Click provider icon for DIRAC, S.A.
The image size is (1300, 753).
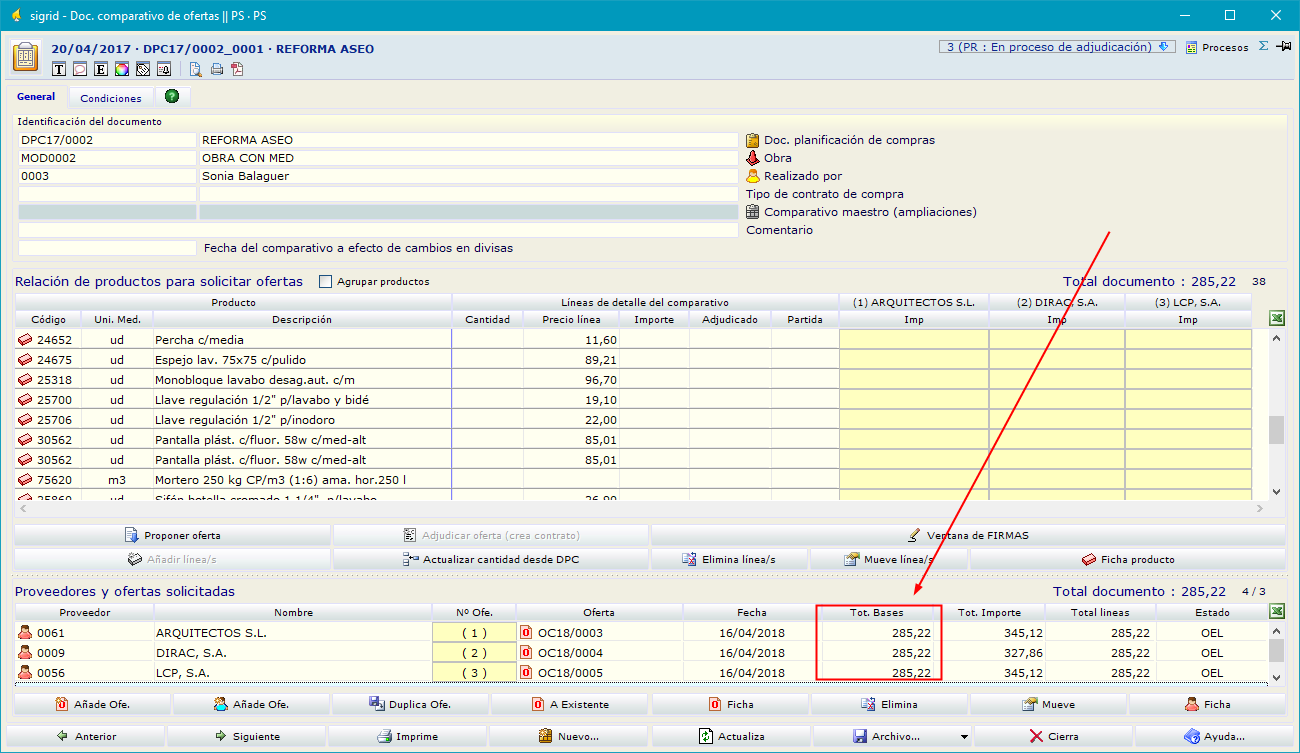tap(25, 653)
